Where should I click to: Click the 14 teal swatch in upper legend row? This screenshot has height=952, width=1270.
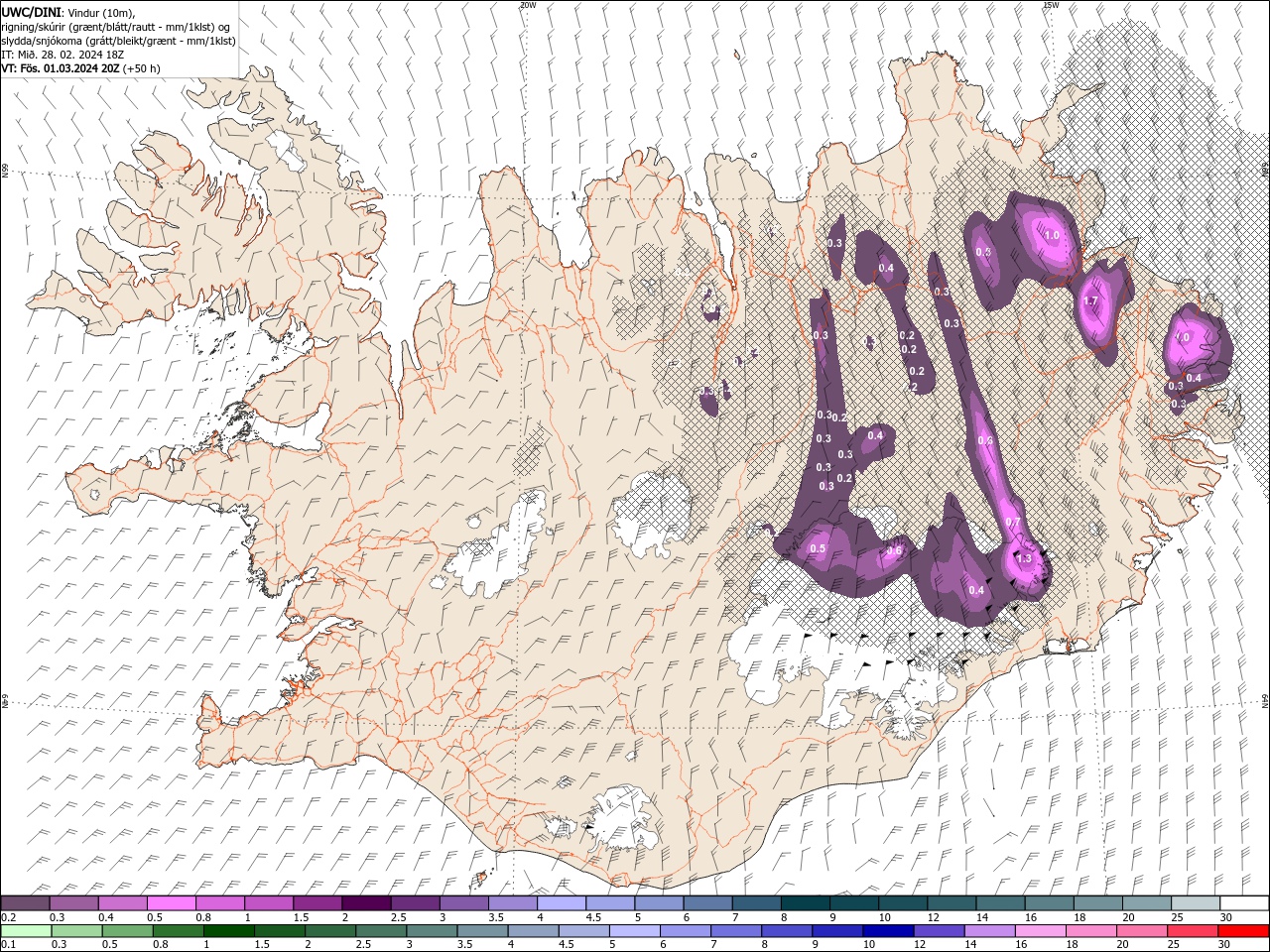1001,903
